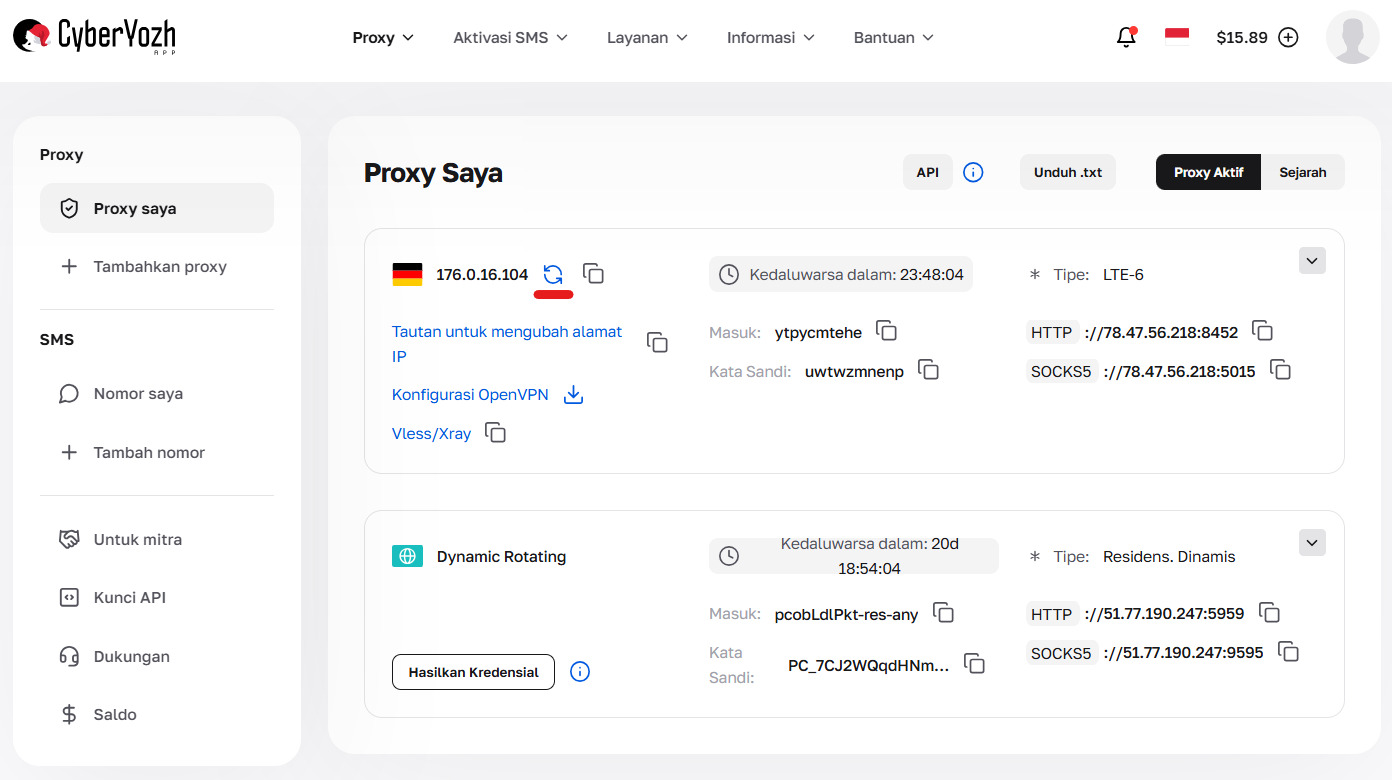Select the Proxy Aktif tab

coord(1207,171)
